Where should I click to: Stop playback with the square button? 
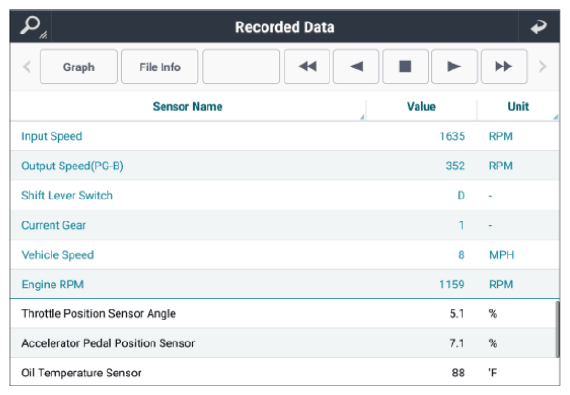point(405,66)
